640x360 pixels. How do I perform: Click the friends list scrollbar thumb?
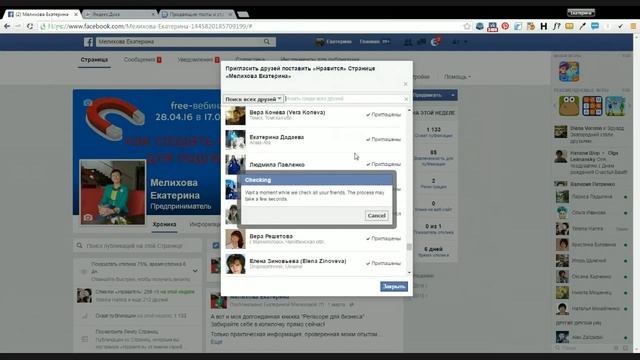pyautogui.click(x=409, y=247)
